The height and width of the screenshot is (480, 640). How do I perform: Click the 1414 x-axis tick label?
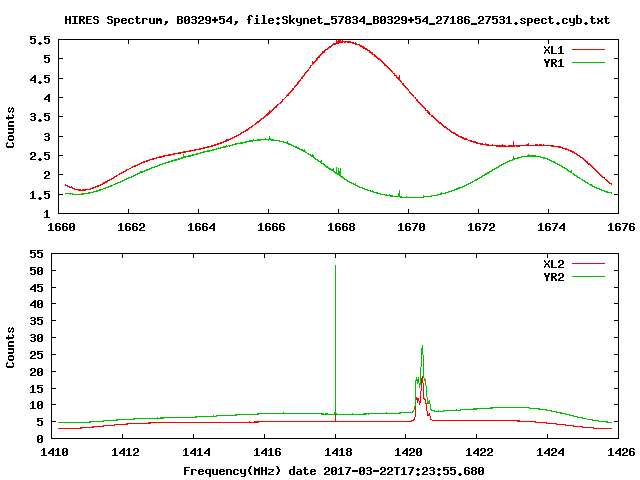[196, 452]
